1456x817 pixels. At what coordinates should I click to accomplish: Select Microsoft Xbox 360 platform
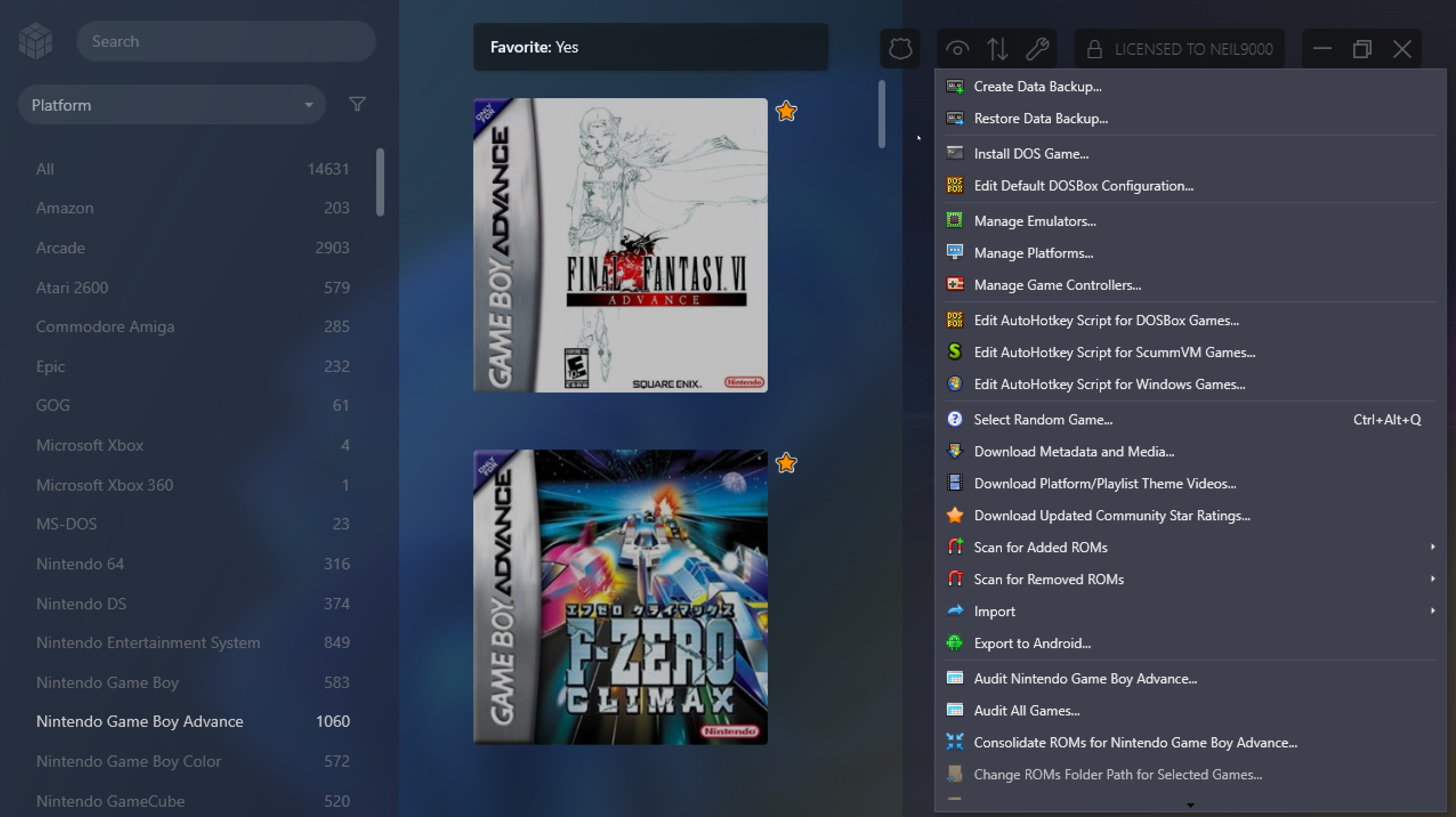pos(193,485)
